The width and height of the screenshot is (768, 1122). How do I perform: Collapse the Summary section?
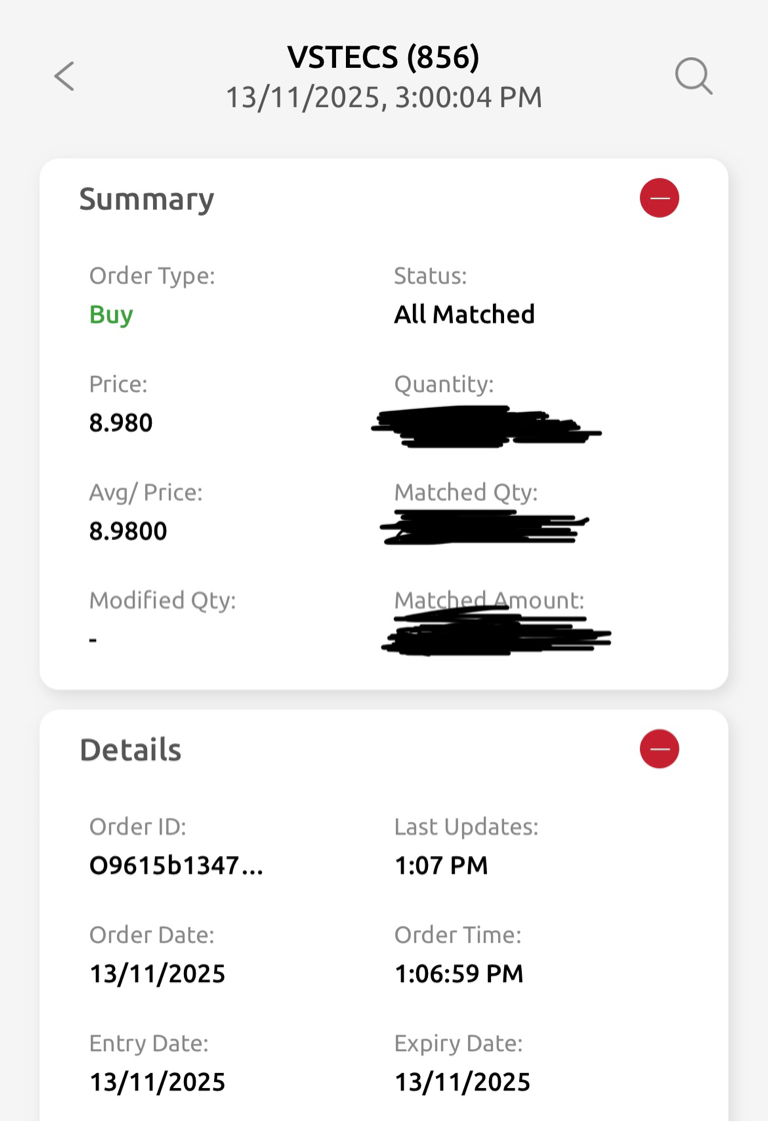(x=659, y=198)
